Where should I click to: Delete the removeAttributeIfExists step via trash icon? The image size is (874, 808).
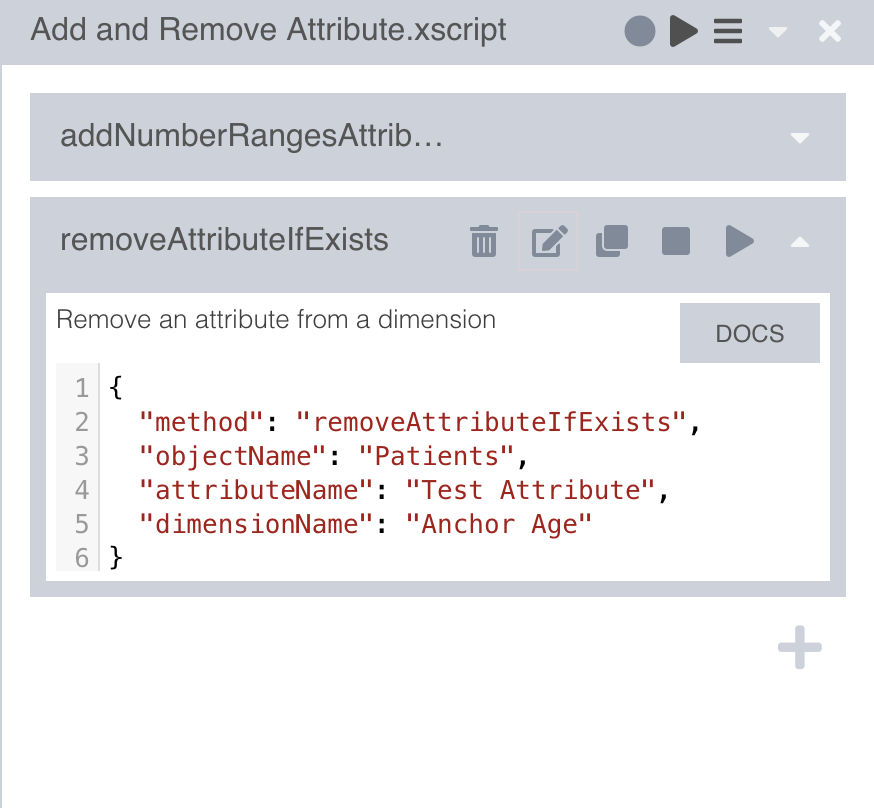tap(484, 241)
